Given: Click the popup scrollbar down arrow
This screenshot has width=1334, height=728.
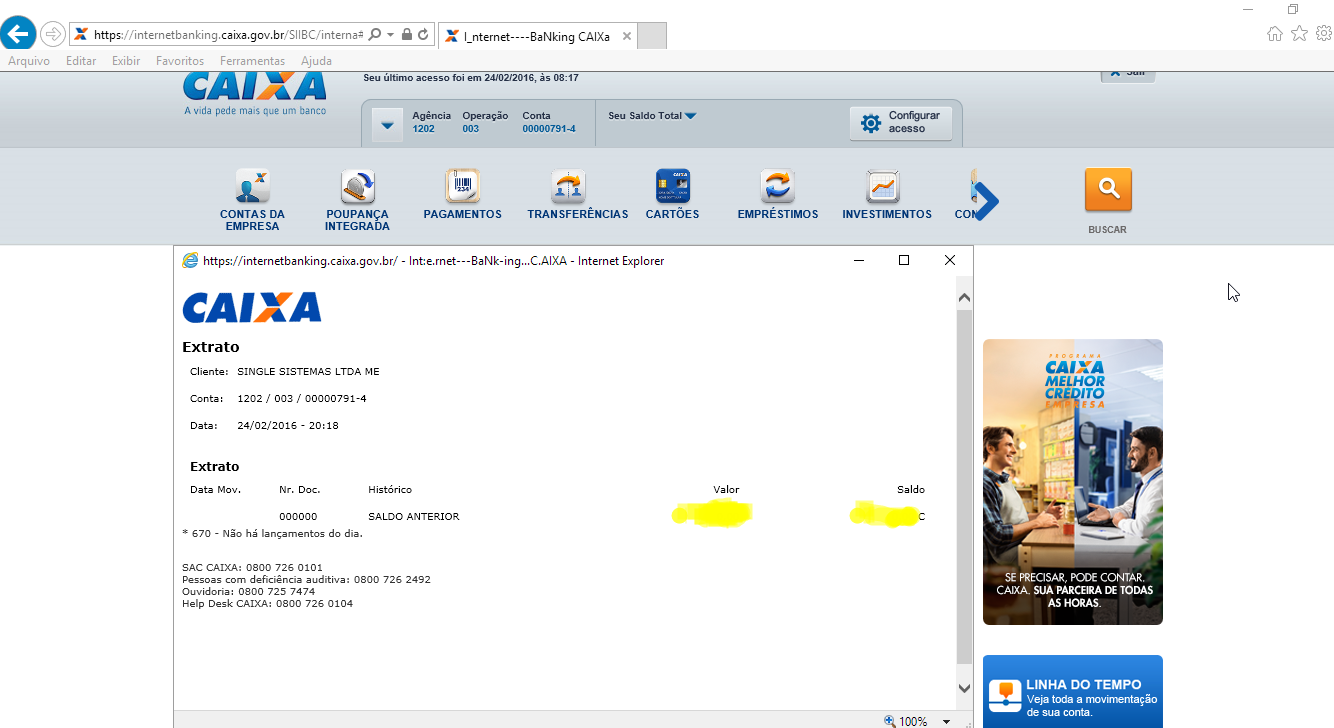Looking at the screenshot, I should pyautogui.click(x=965, y=689).
